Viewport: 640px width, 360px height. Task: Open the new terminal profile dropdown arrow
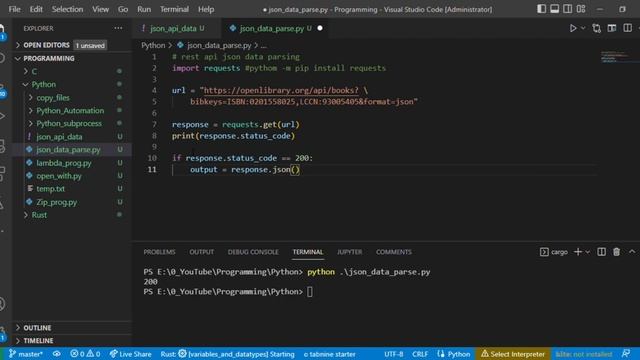(588, 252)
